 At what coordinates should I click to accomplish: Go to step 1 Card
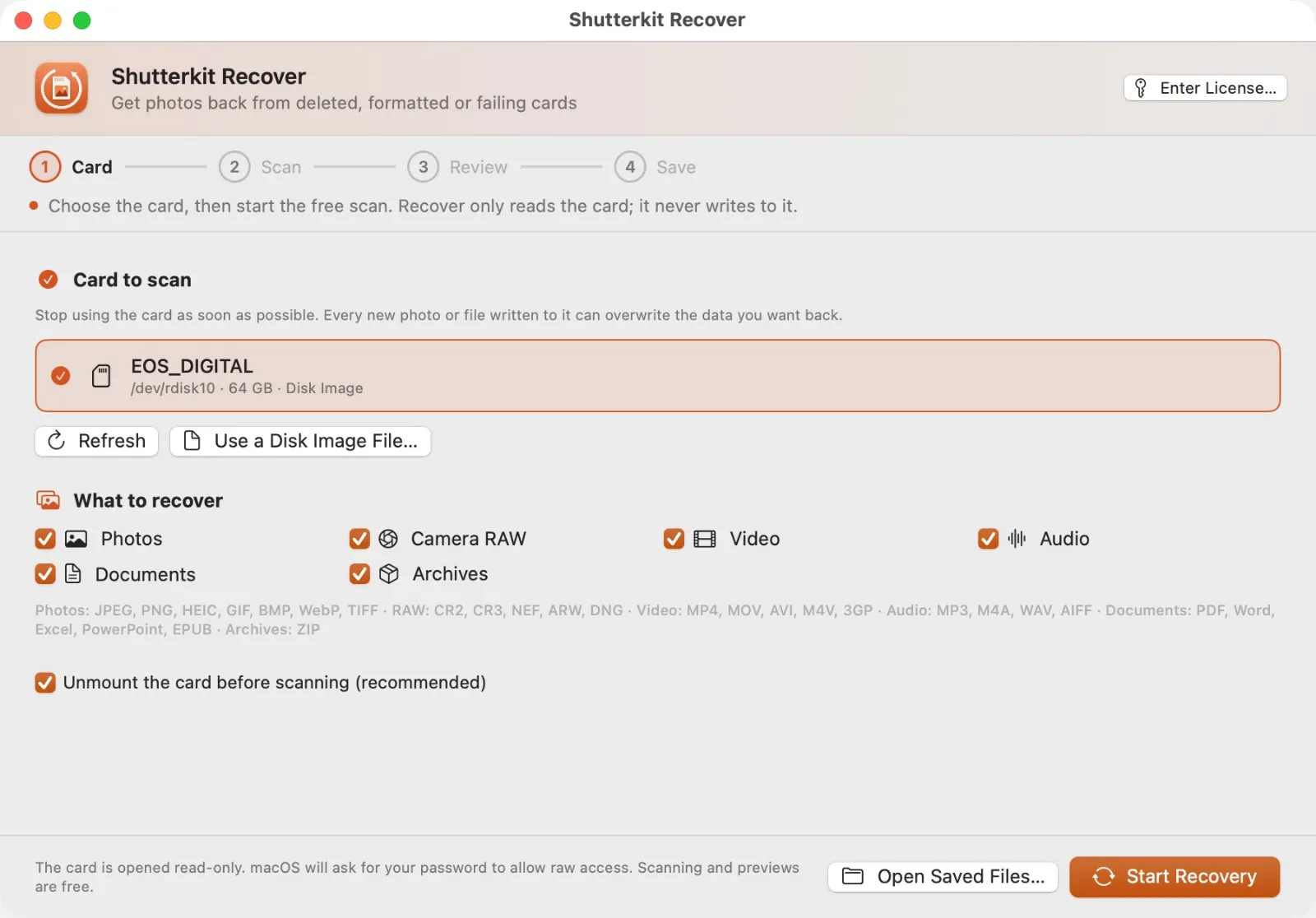(72, 167)
